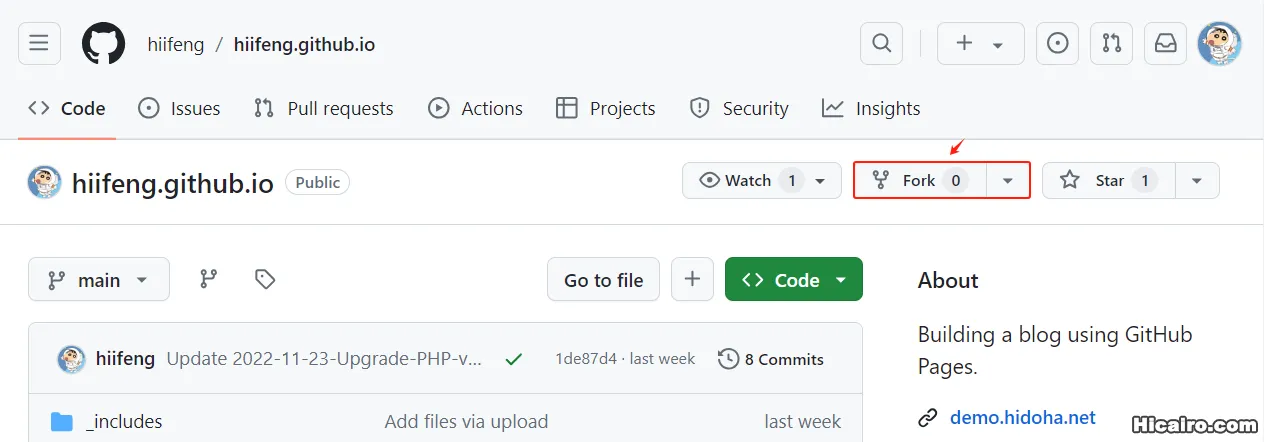This screenshot has height=442, width=1264.
Task: Expand the Fork options dropdown arrow
Action: click(x=1008, y=181)
